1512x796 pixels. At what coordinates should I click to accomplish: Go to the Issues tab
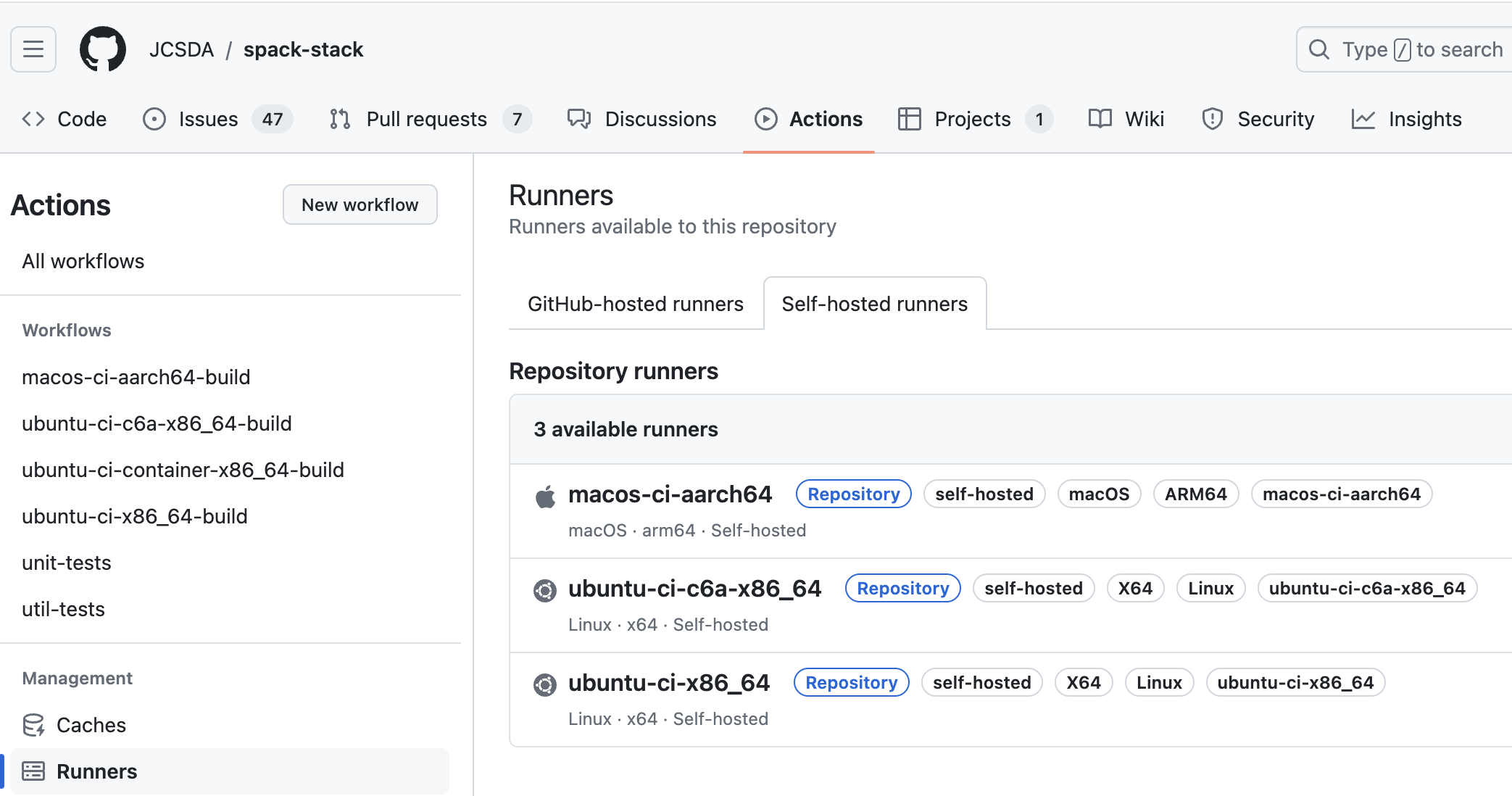(208, 119)
